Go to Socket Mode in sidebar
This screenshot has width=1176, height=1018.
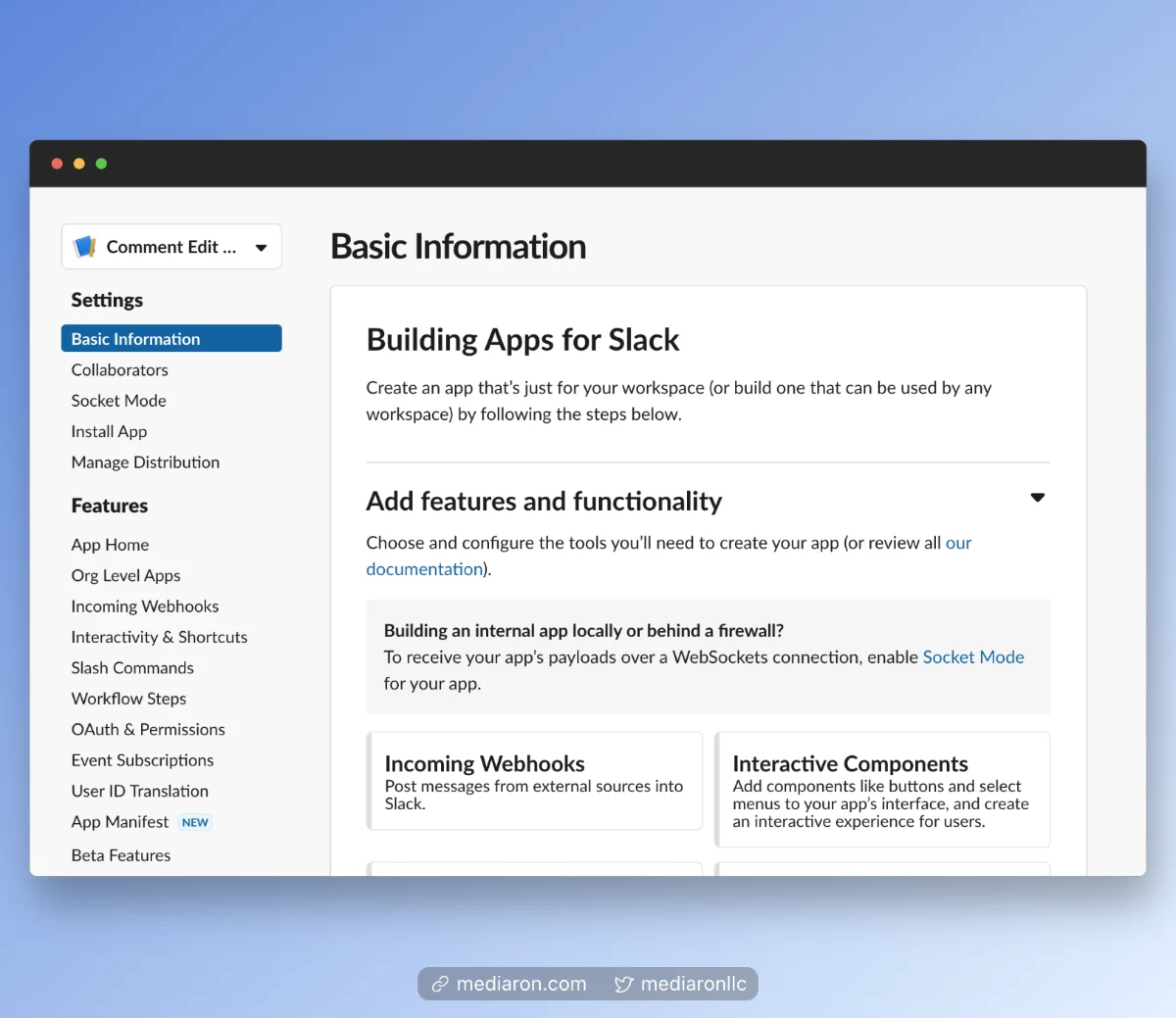(x=119, y=401)
